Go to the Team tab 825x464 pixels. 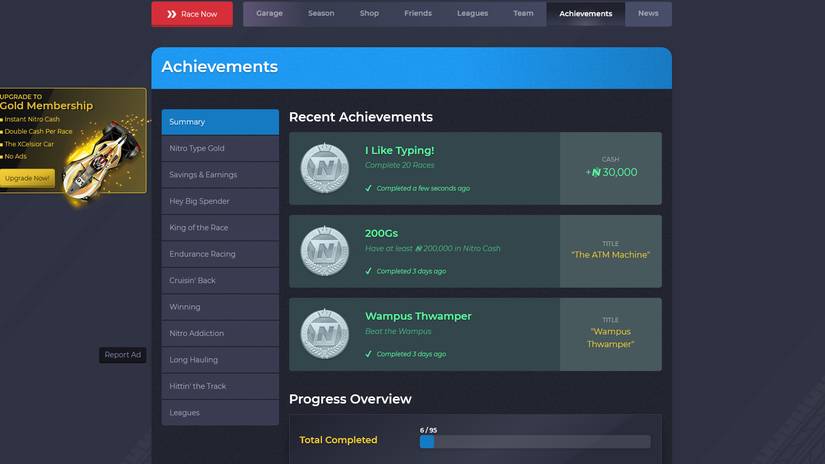[523, 13]
